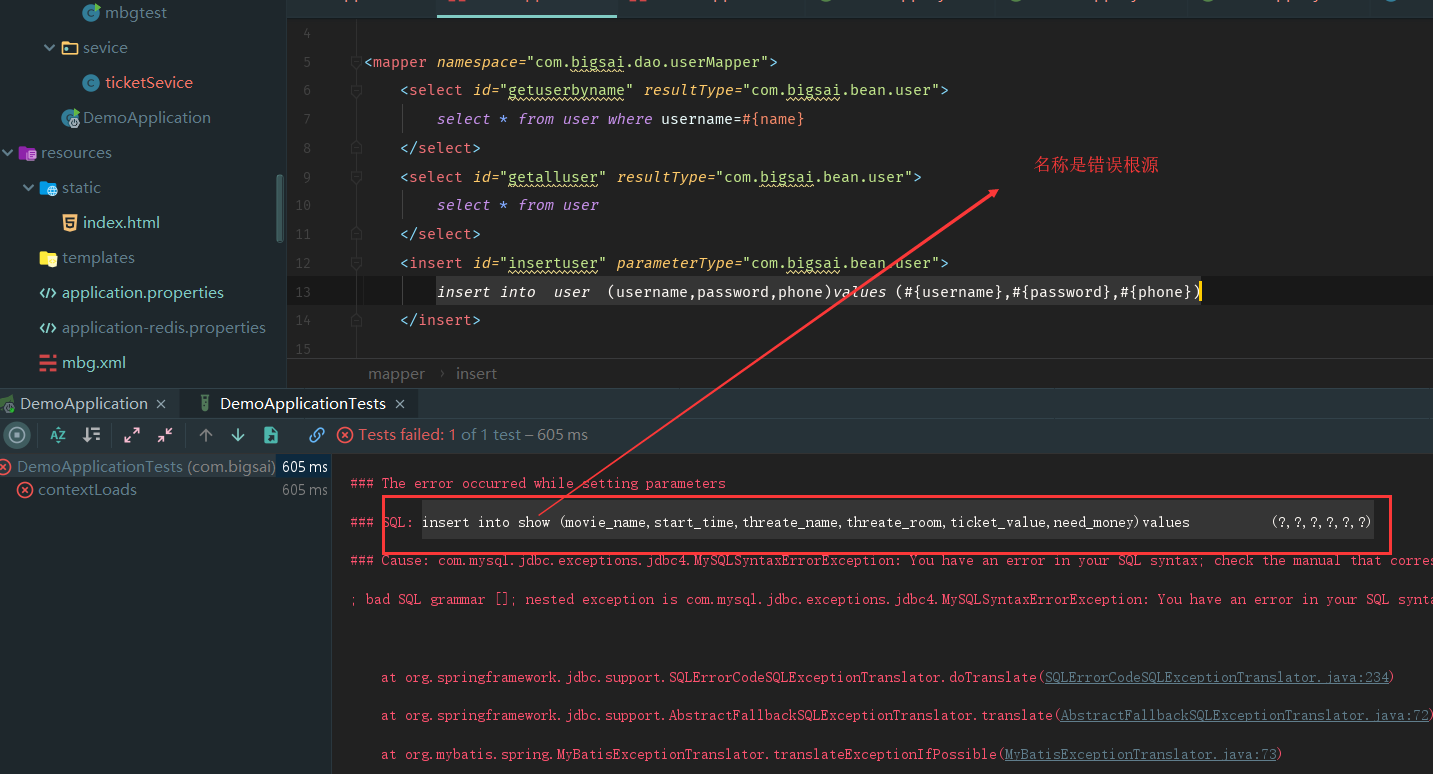
Task: Collapse the static folder
Action: [x=28, y=188]
